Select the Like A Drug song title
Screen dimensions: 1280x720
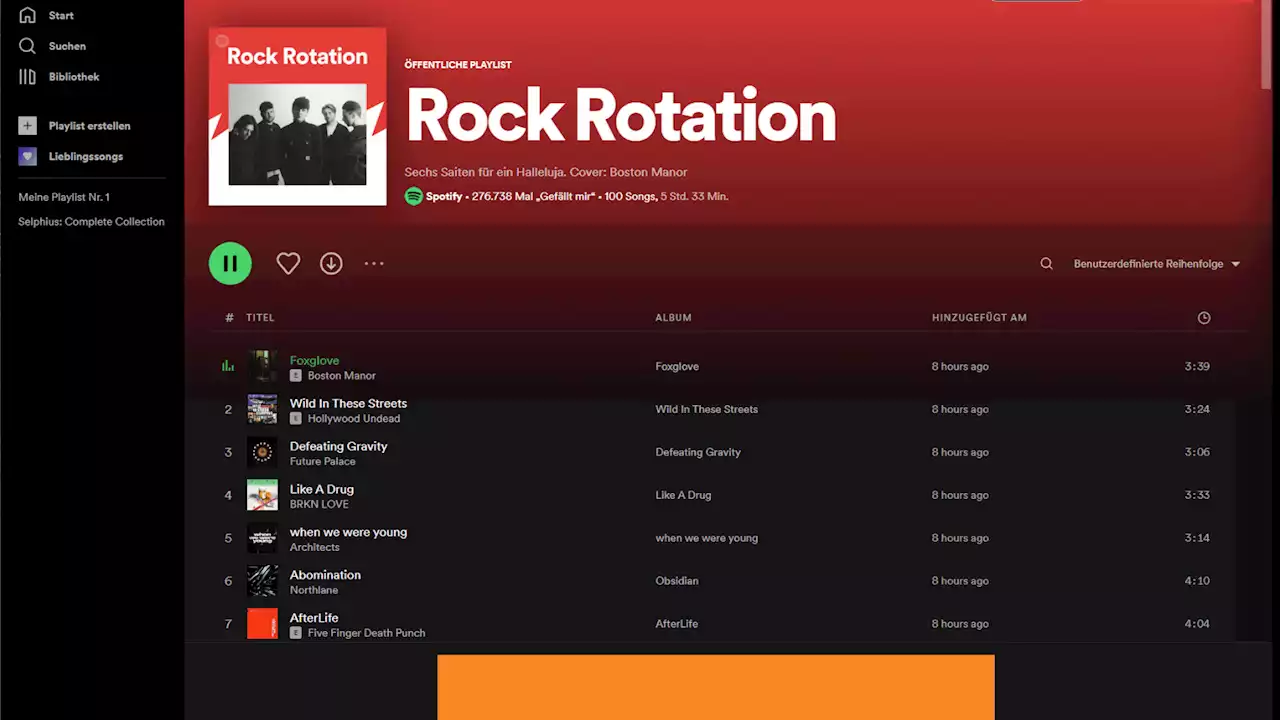tap(322, 490)
